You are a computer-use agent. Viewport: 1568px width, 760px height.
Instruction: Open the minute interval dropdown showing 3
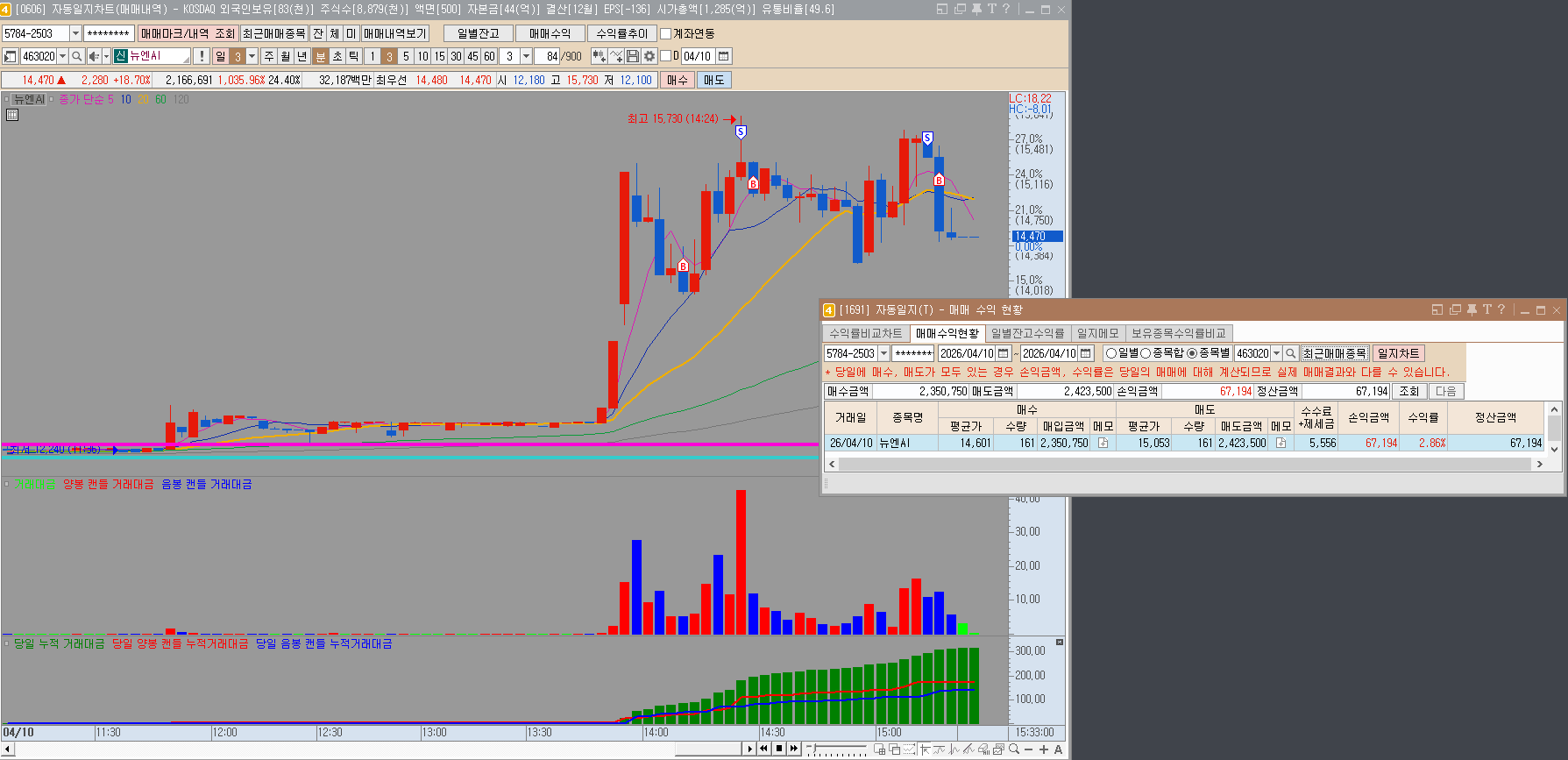pyautogui.click(x=526, y=56)
